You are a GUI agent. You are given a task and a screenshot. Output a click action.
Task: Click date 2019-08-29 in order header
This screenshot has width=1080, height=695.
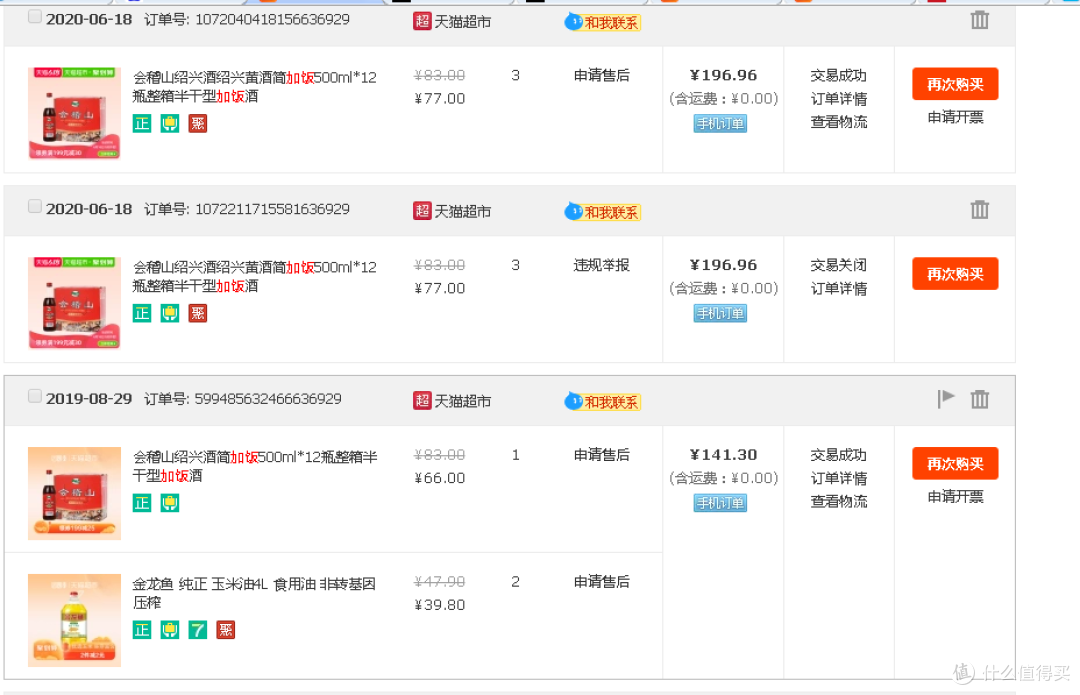(89, 399)
